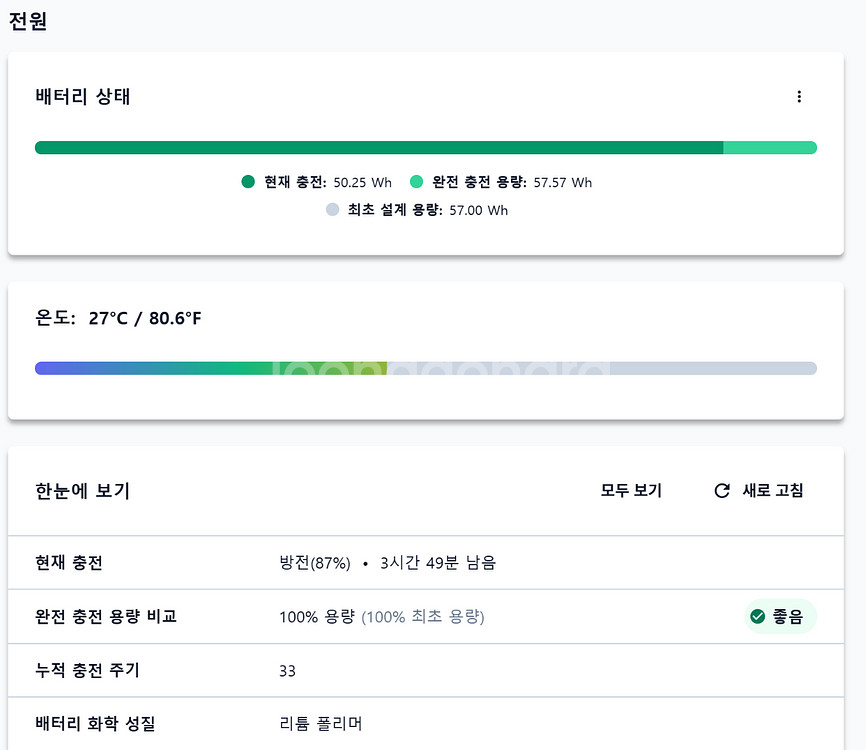The width and height of the screenshot is (866, 750).
Task: Click the light green 완전 충전 용량 legend dot
Action: pos(417,182)
